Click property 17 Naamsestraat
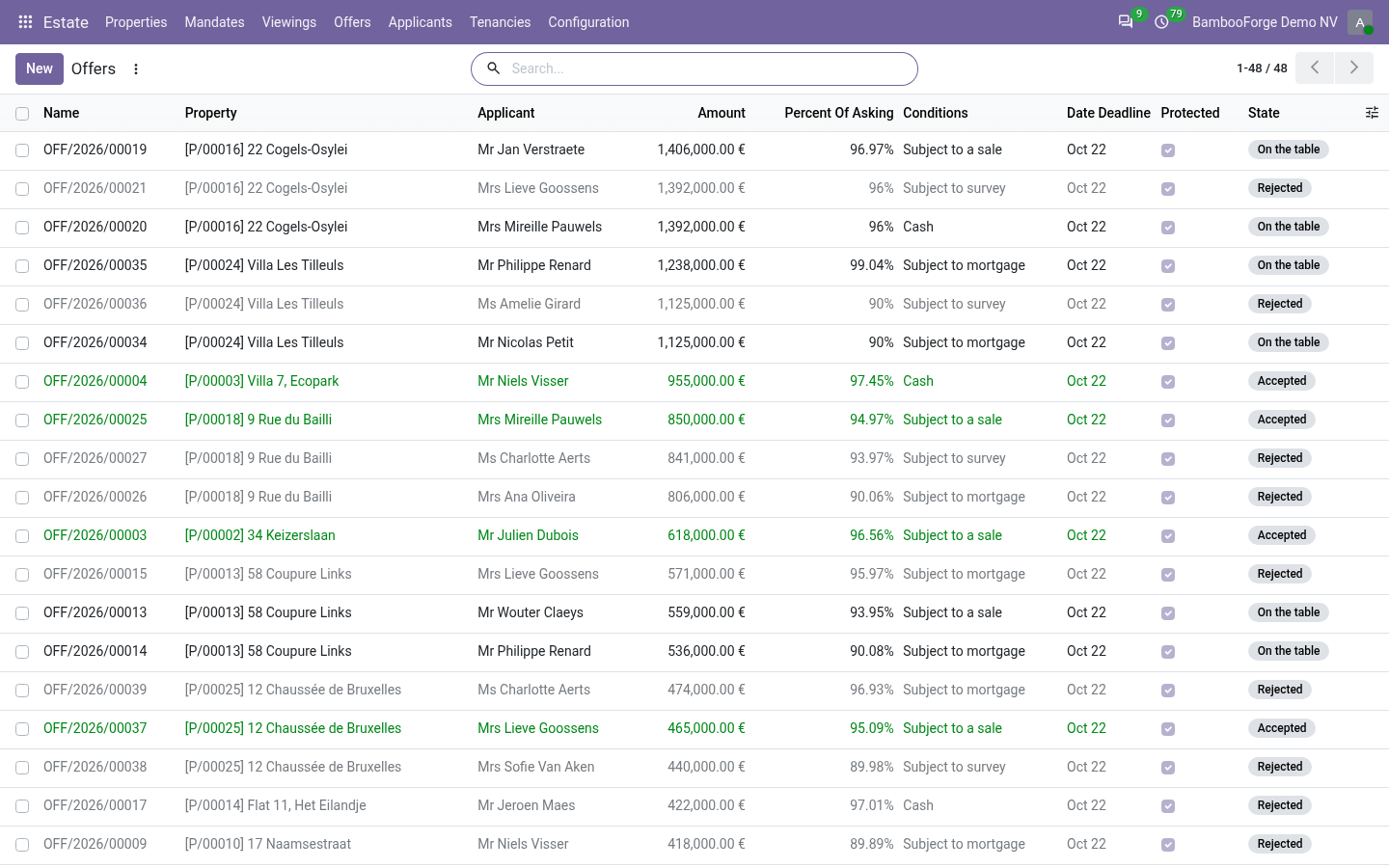1389x868 pixels. coord(268,844)
